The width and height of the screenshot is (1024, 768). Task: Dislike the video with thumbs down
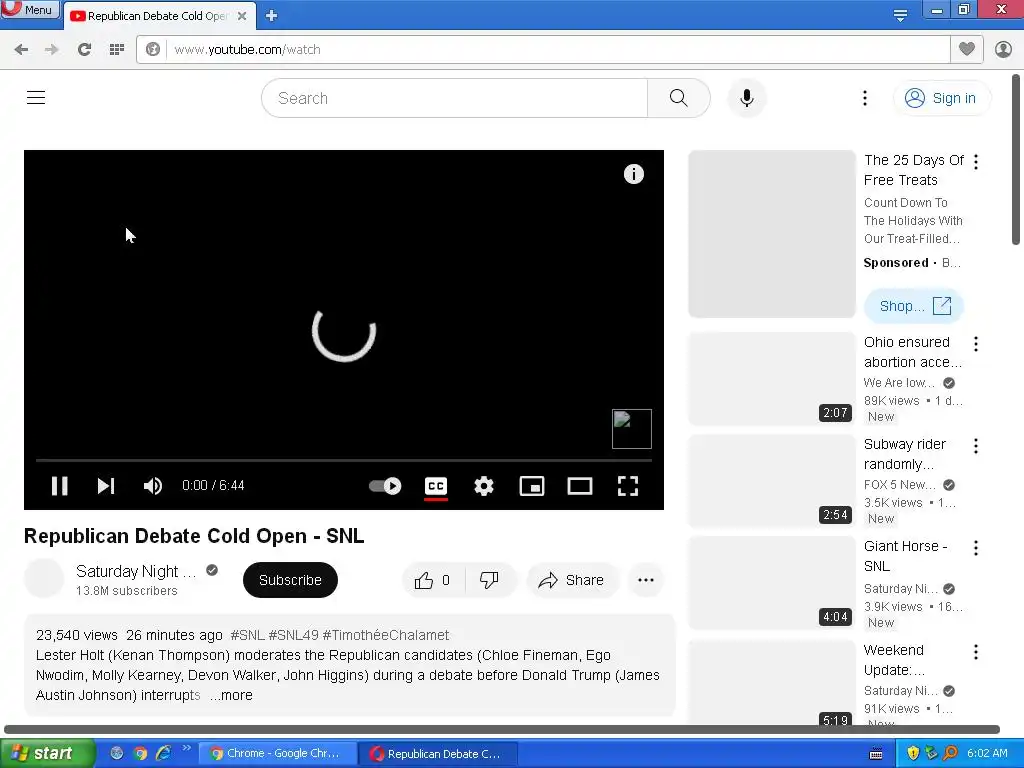point(489,580)
